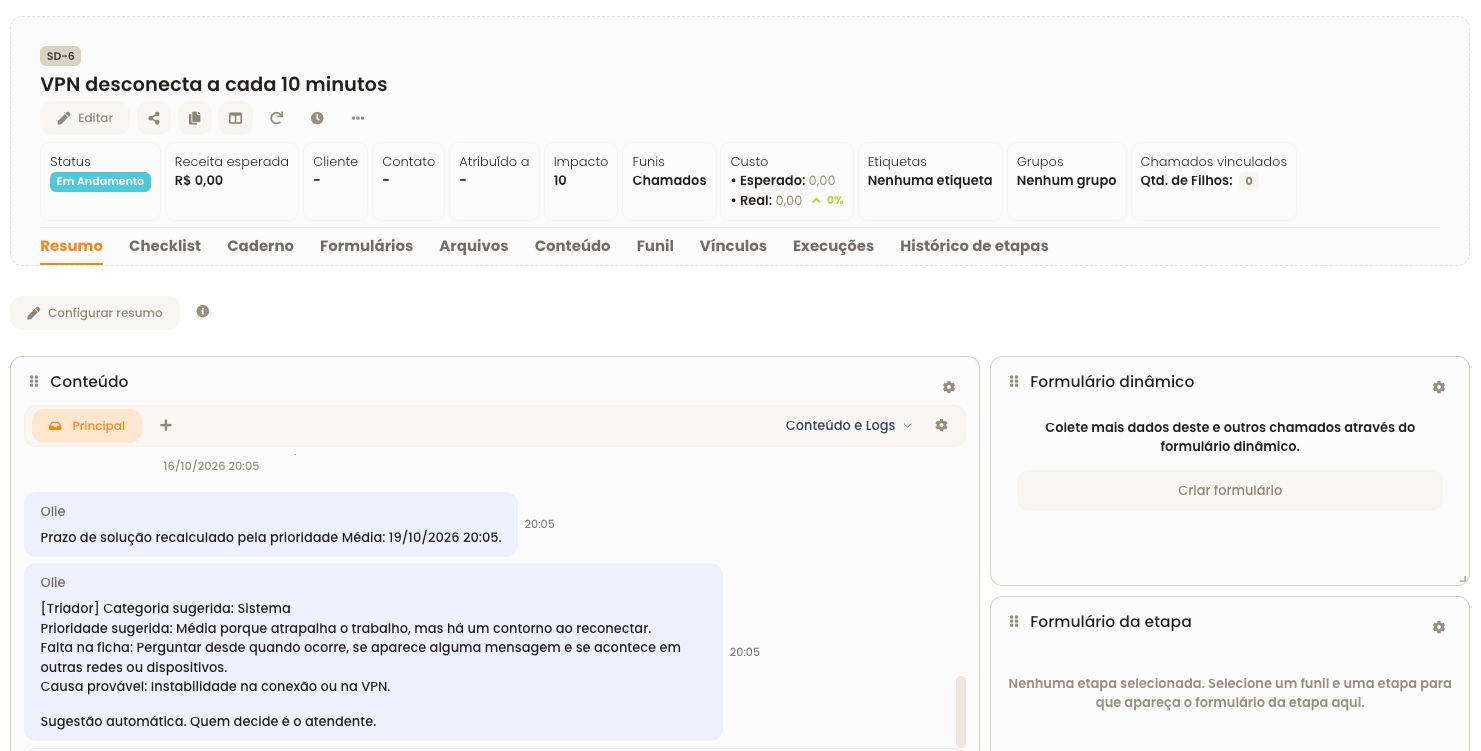Image resolution: width=1481 pixels, height=751 pixels.
Task: Switch to the Checklist tab
Action: [x=165, y=246]
